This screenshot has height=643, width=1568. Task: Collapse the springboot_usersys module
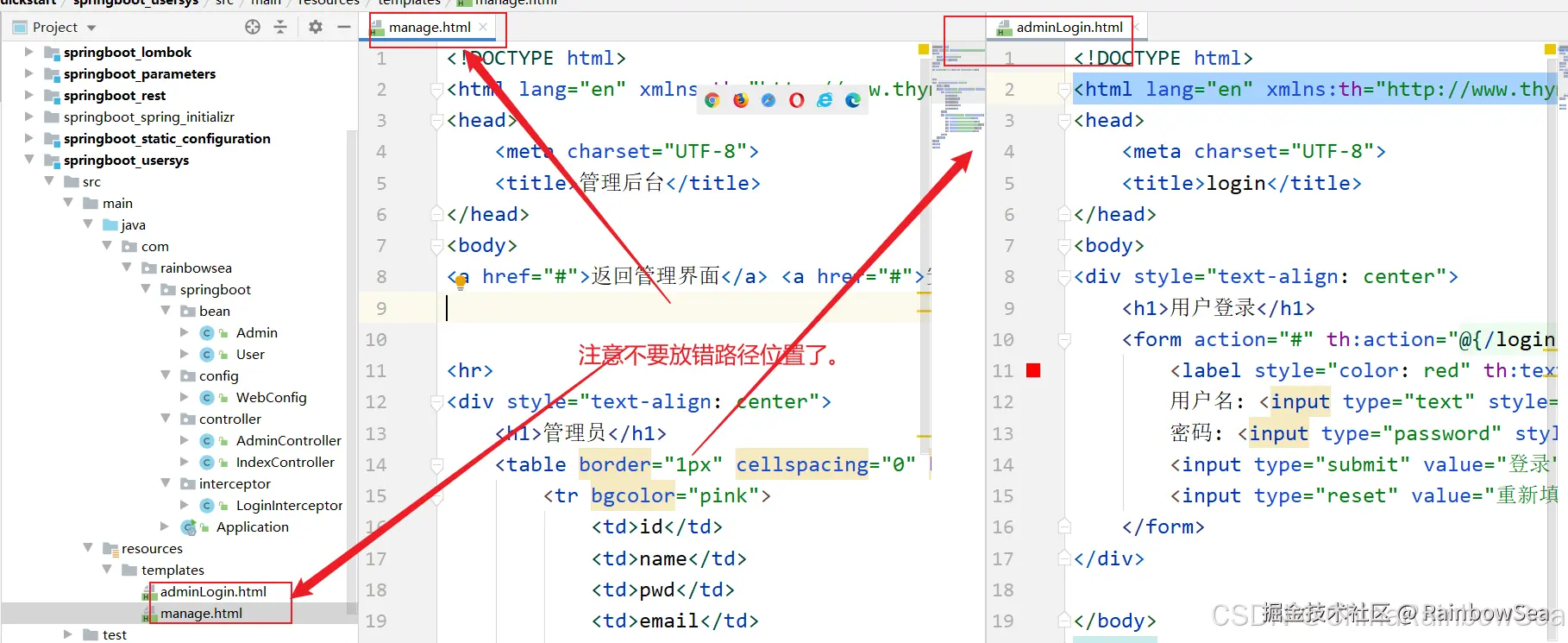(x=29, y=160)
